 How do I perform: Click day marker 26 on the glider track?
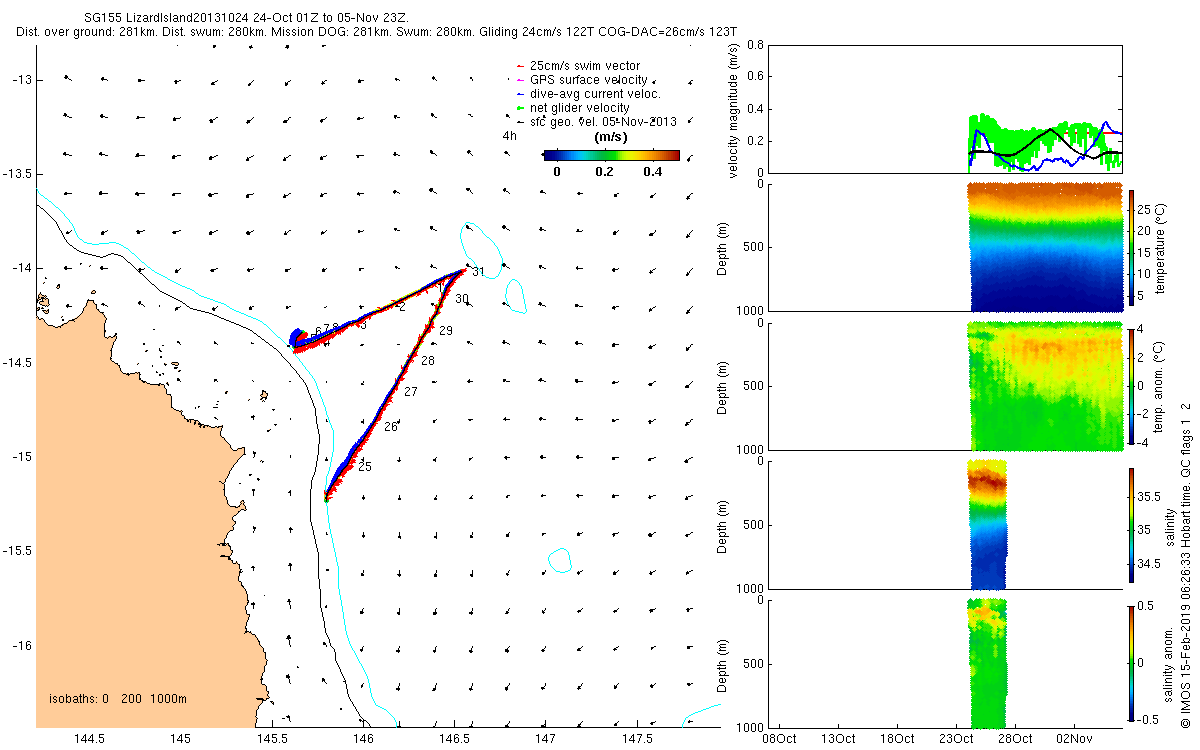391,427
